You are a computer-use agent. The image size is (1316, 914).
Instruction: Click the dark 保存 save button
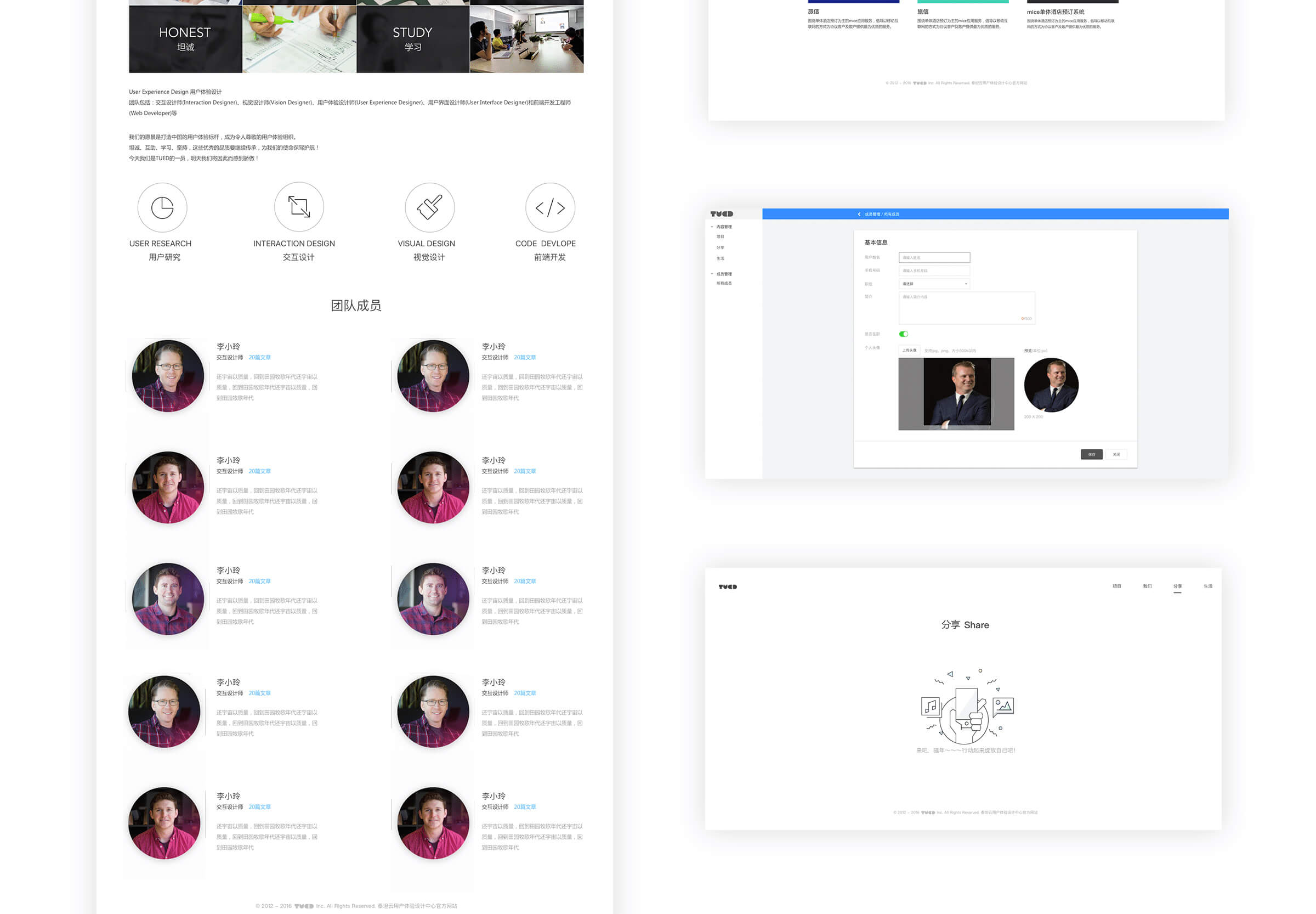point(1091,454)
